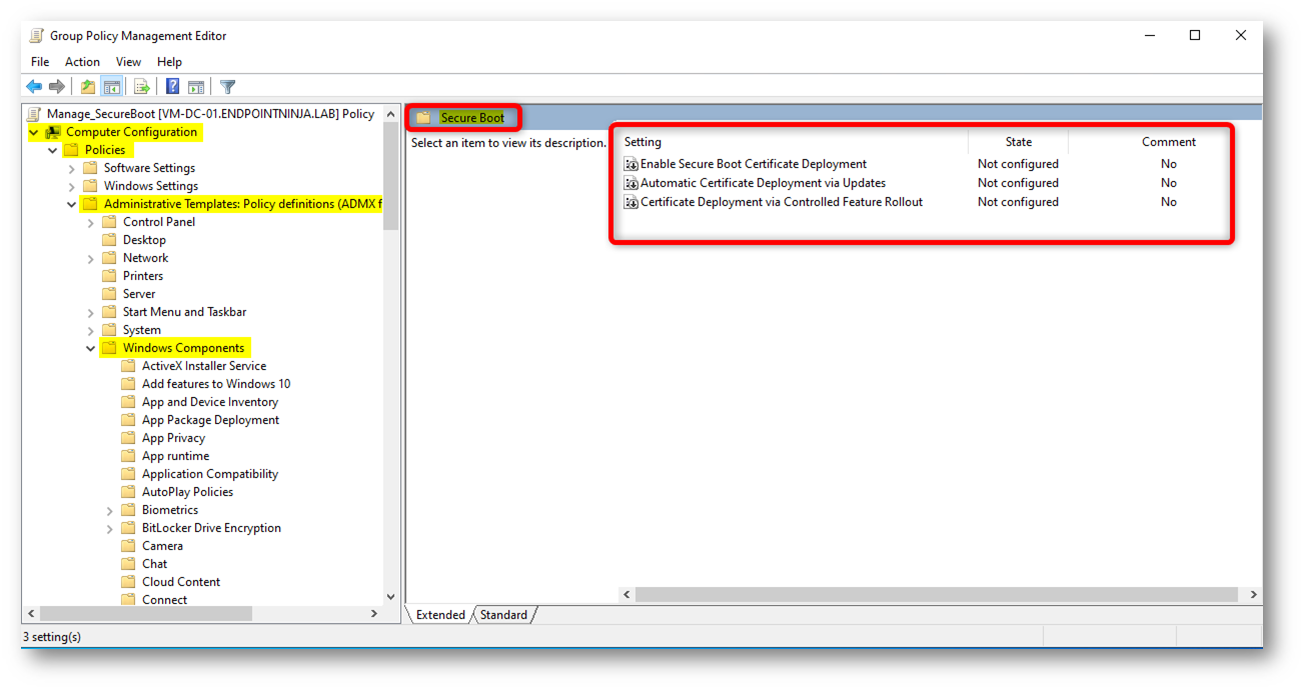This screenshot has height=691, width=1305.
Task: Open the View menu
Action: [128, 62]
